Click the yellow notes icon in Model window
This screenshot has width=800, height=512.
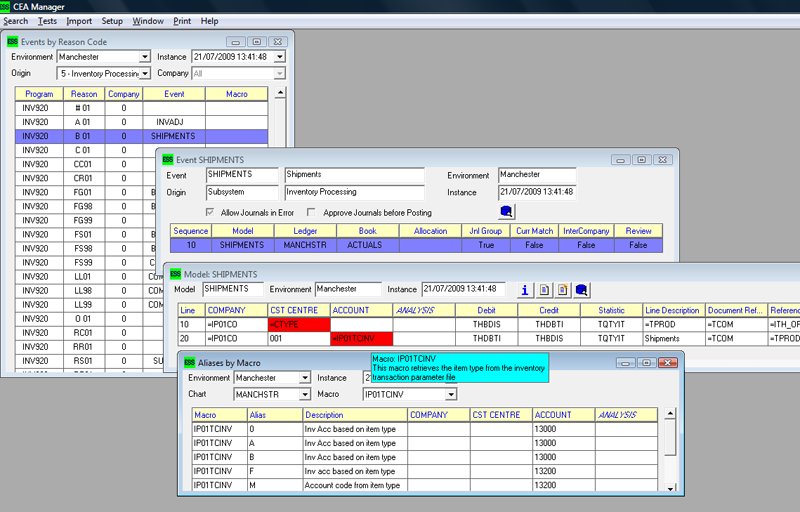tap(563, 290)
